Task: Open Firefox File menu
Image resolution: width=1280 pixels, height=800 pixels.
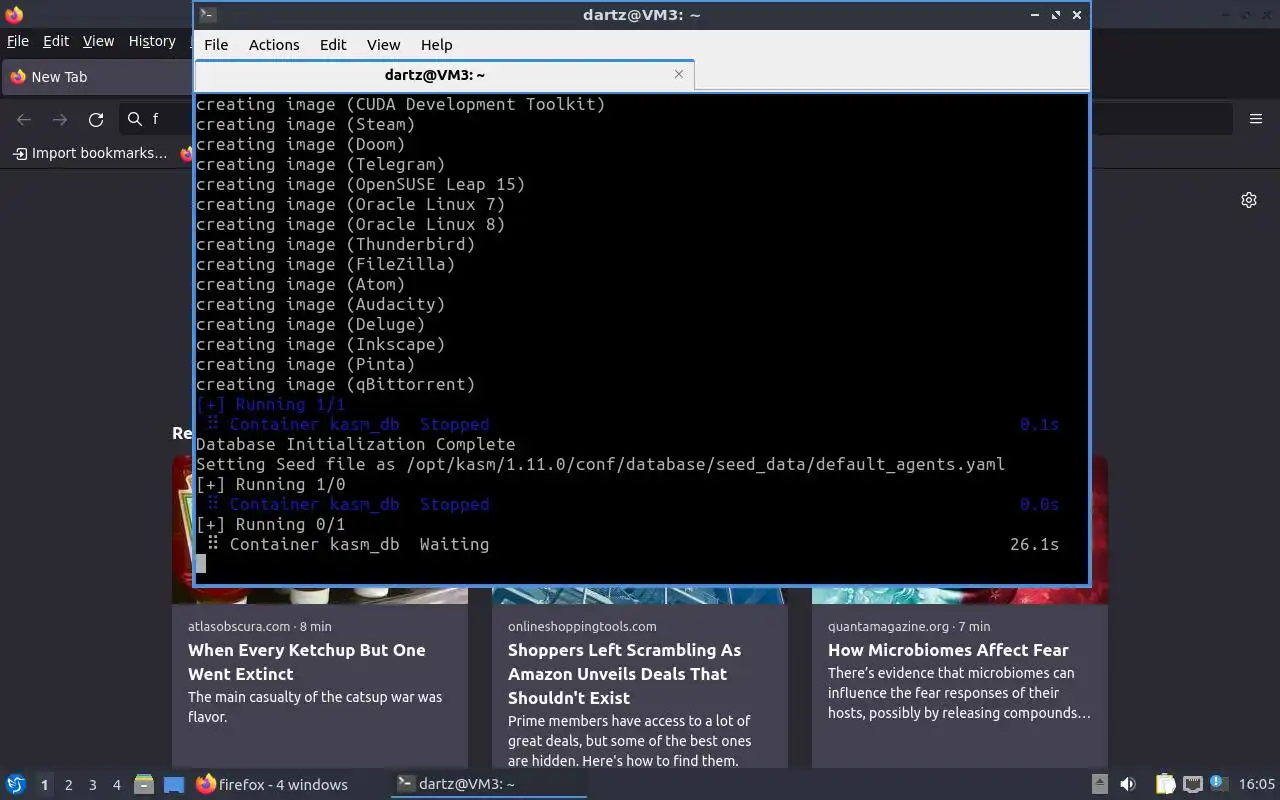Action: [x=18, y=41]
